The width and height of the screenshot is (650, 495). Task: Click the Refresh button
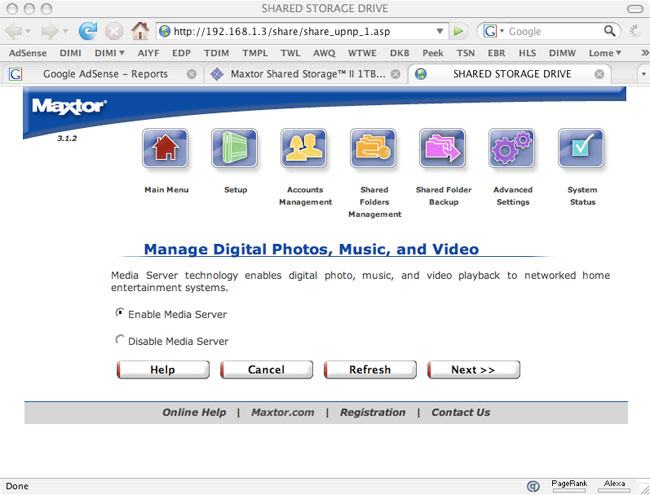coord(370,369)
